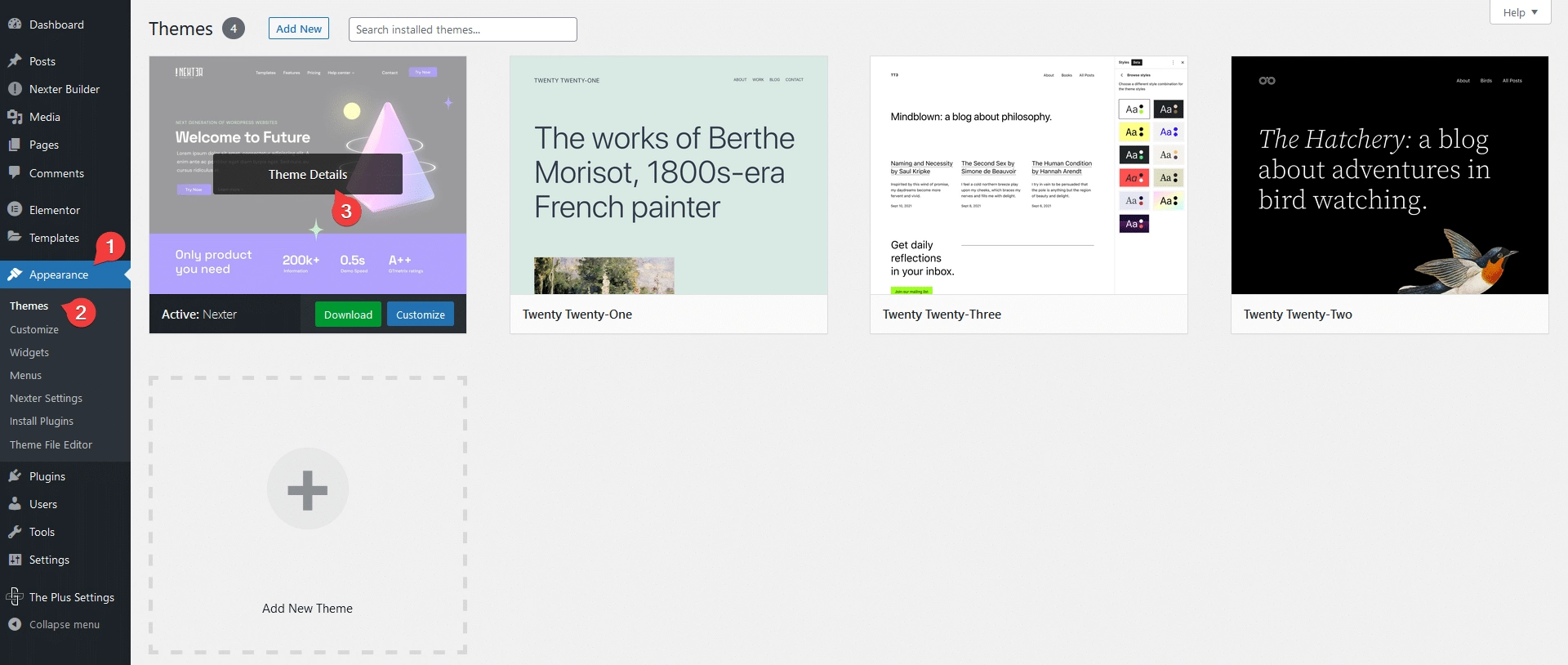Open Templates menu item
The width and height of the screenshot is (1568, 665).
coord(65,238)
